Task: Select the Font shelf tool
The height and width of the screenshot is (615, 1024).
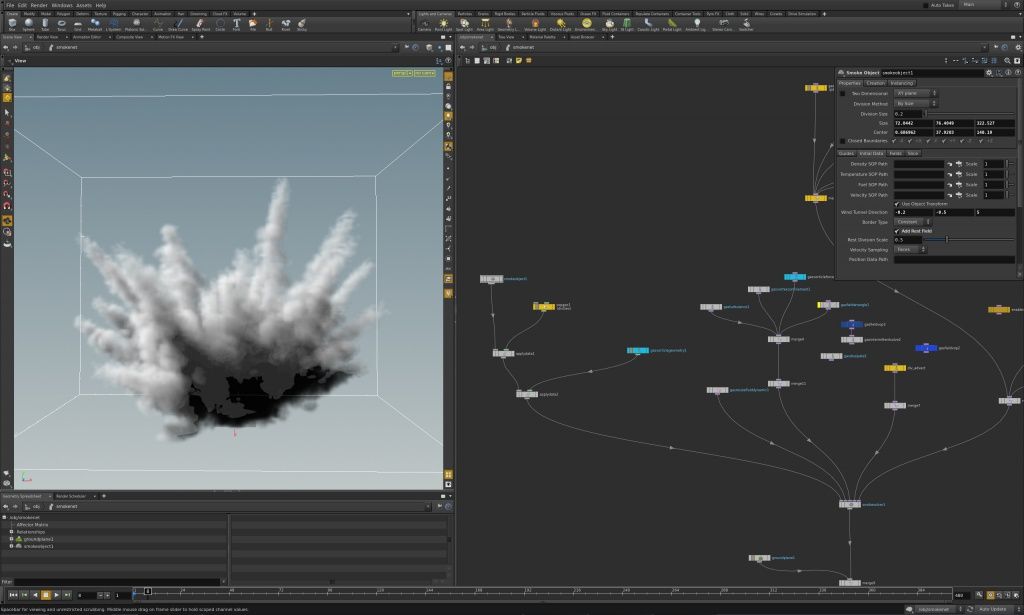Action: tap(236, 24)
